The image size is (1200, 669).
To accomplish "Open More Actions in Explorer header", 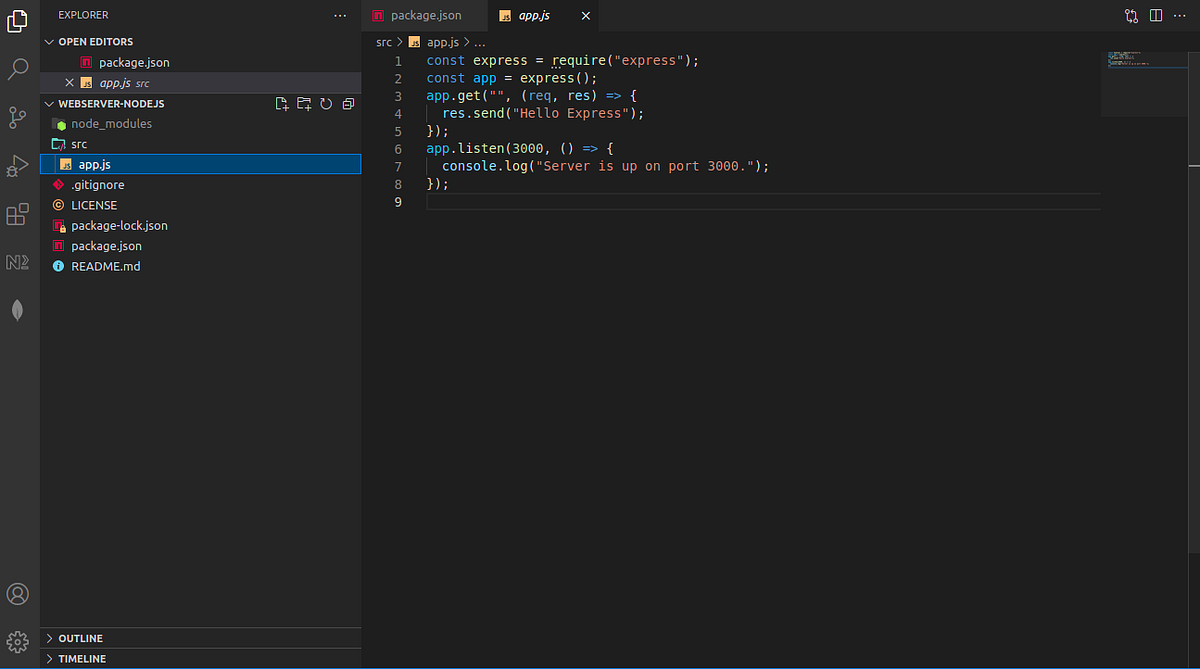I will (x=340, y=15).
